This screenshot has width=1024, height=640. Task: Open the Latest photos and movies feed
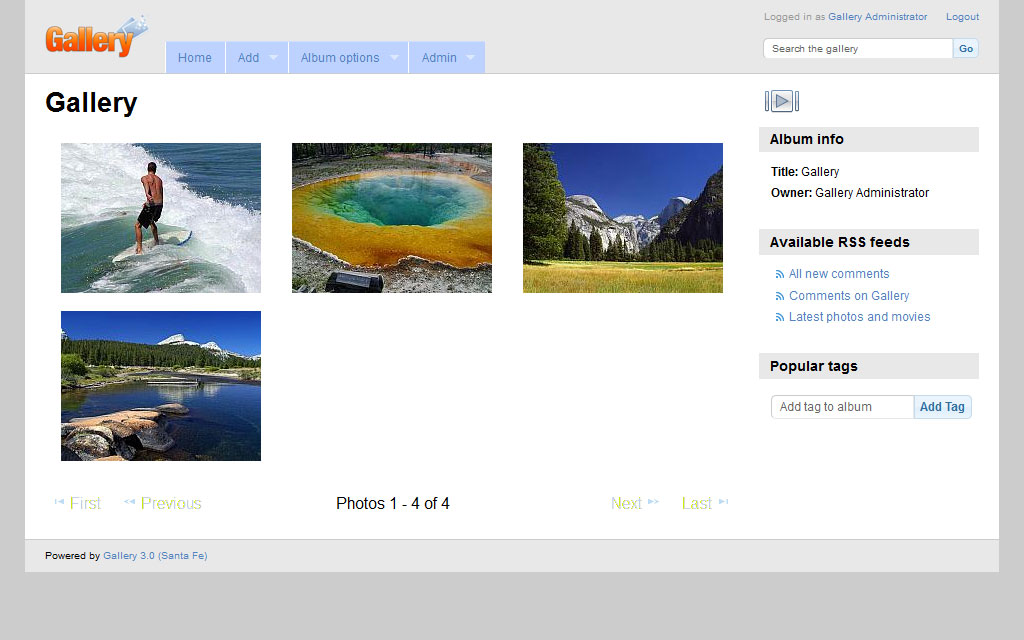point(859,317)
